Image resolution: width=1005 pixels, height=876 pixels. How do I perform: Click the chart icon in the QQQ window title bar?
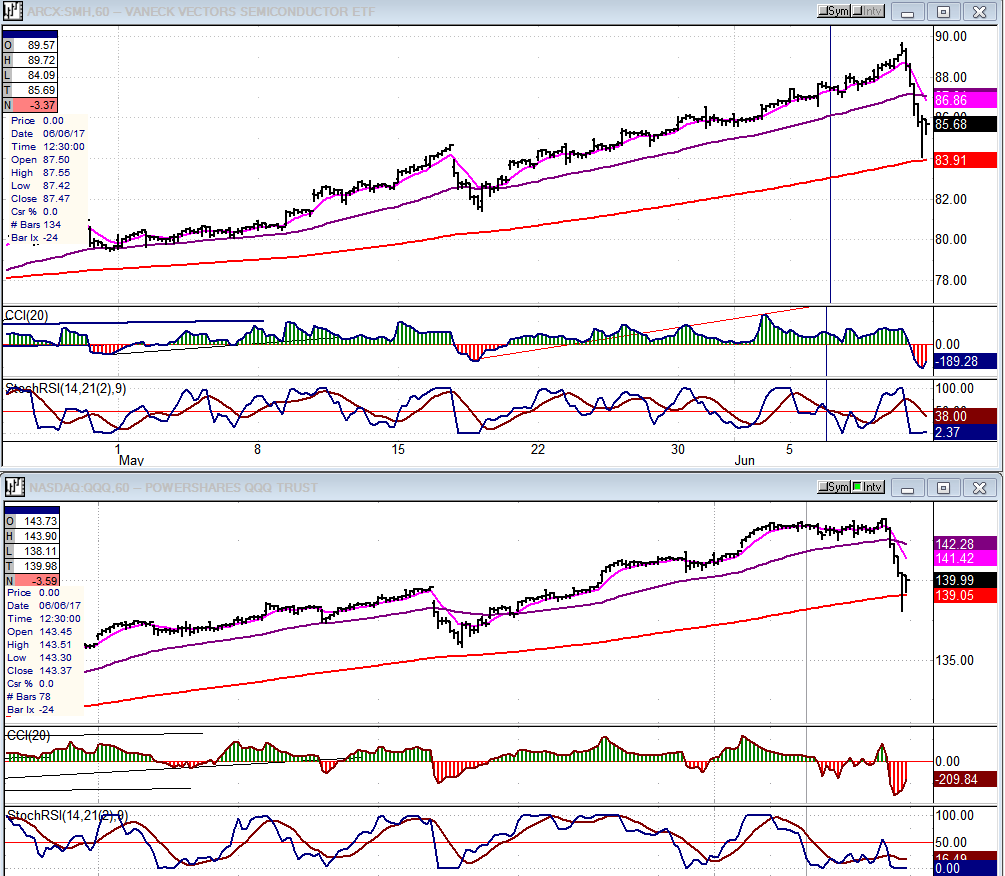[x=14, y=488]
